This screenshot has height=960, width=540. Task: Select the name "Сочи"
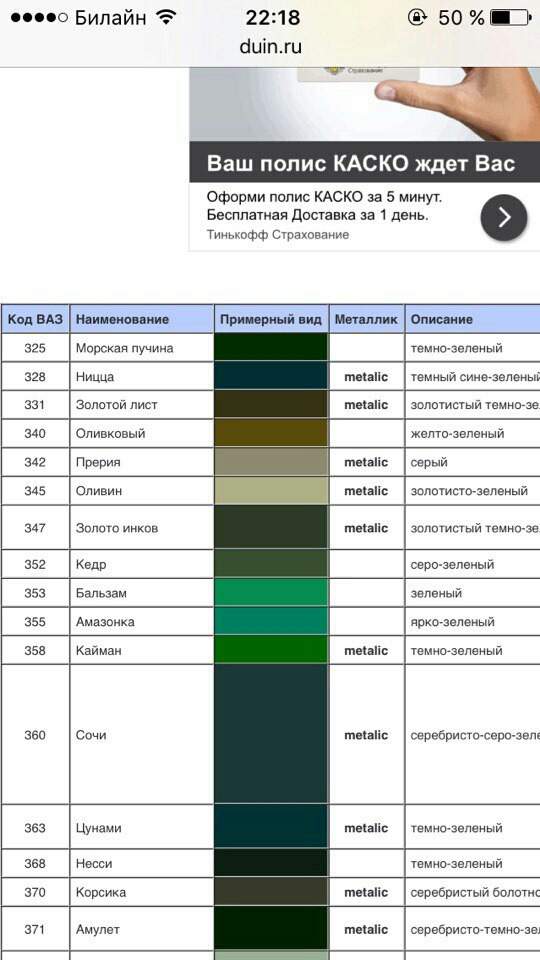[91, 735]
